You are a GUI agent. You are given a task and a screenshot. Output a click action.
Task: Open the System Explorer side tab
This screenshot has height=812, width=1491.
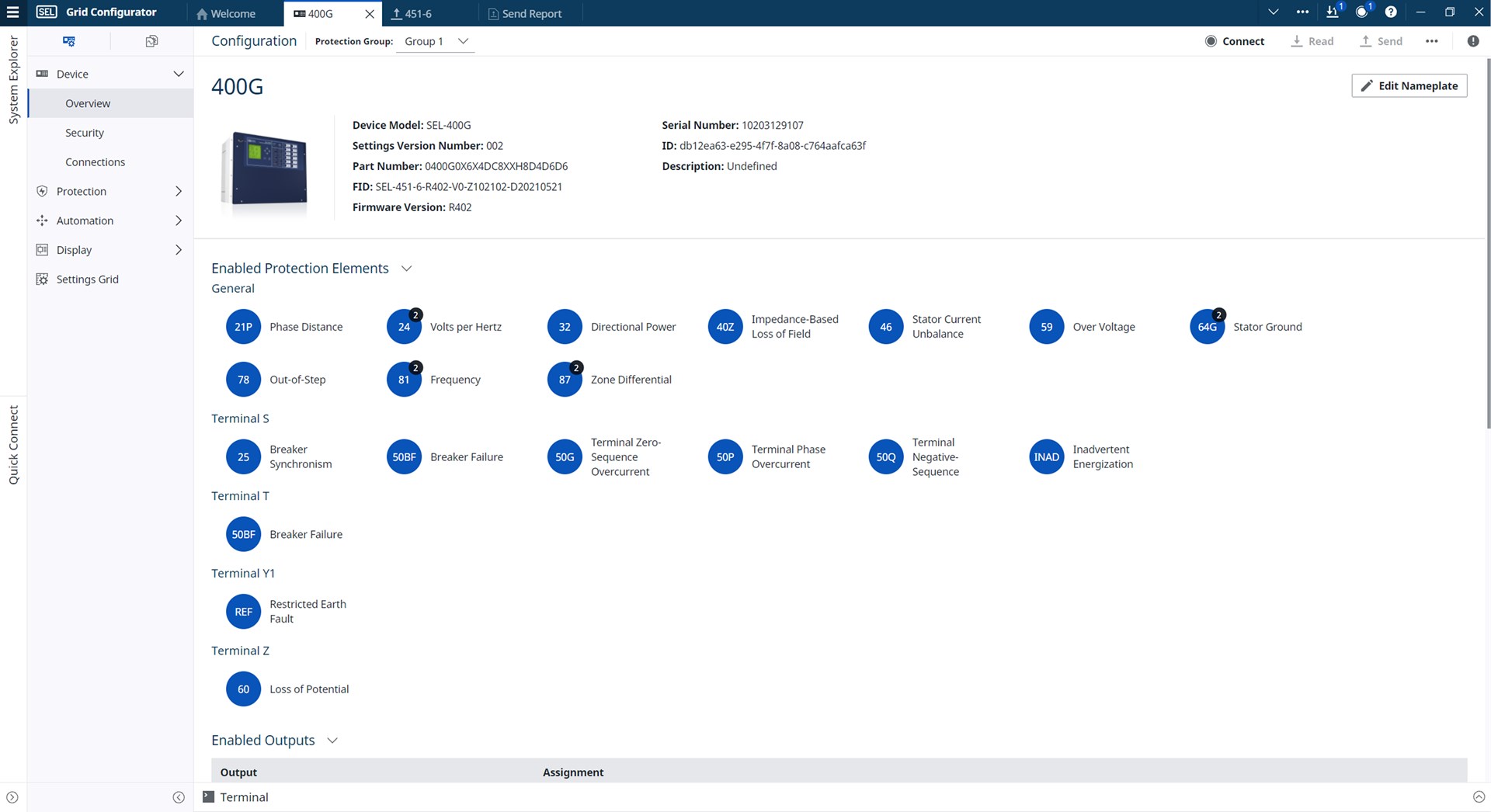click(13, 79)
